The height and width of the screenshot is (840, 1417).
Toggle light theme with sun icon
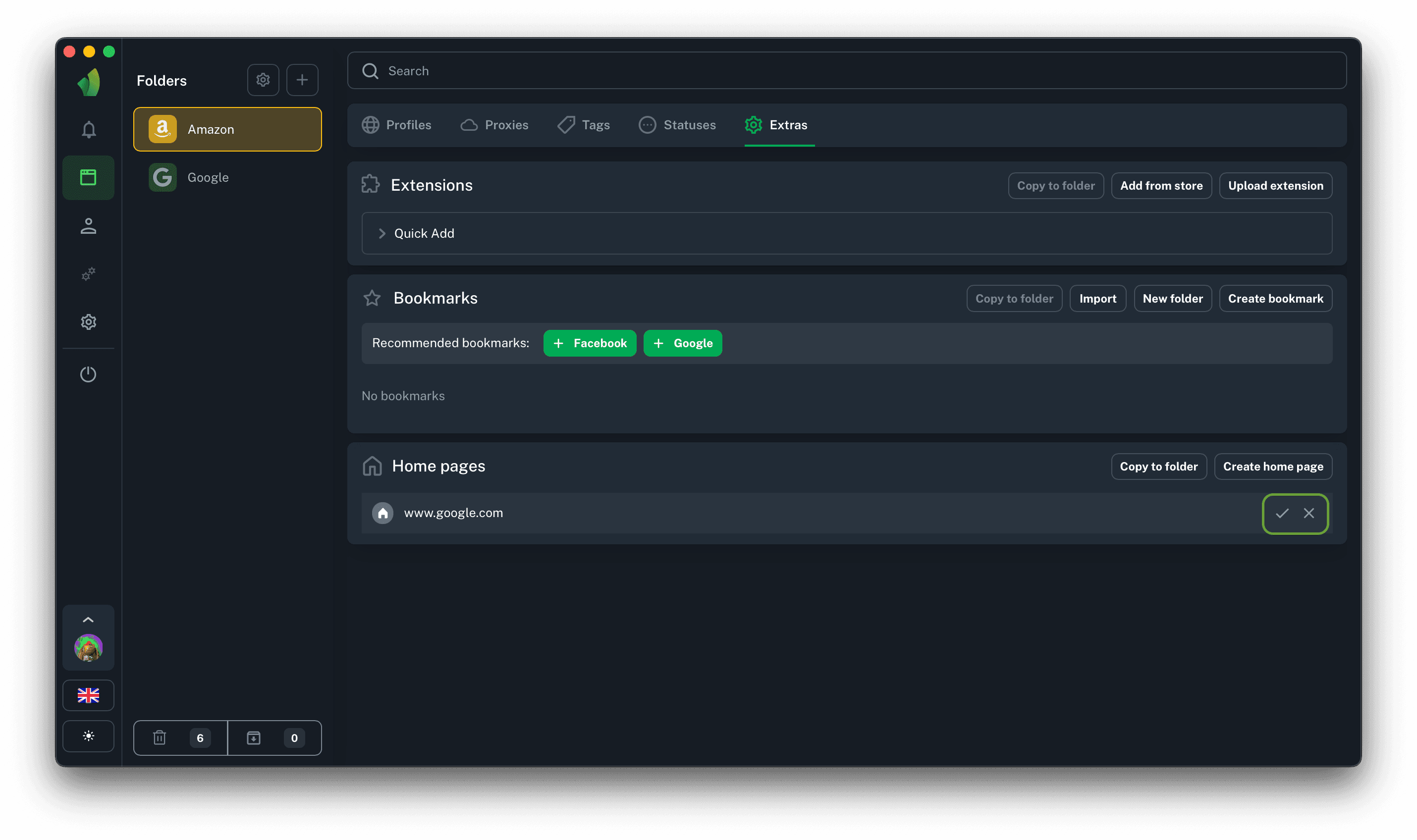(x=88, y=736)
